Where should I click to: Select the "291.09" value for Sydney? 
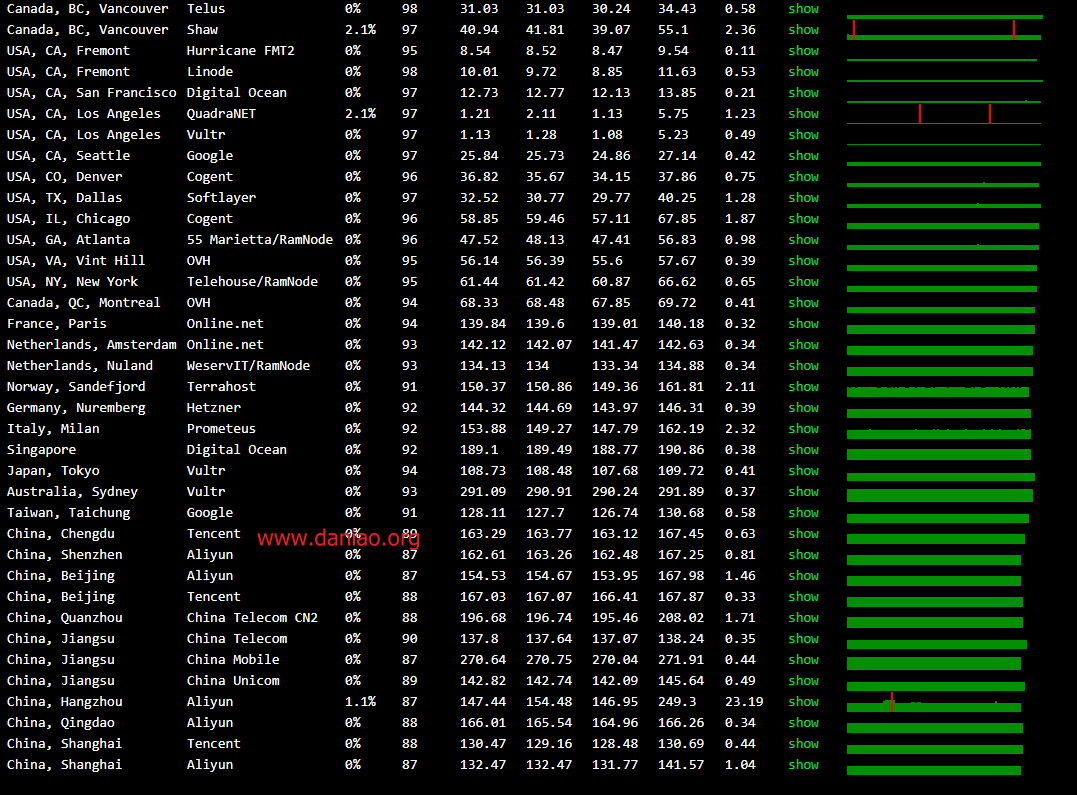(x=483, y=492)
